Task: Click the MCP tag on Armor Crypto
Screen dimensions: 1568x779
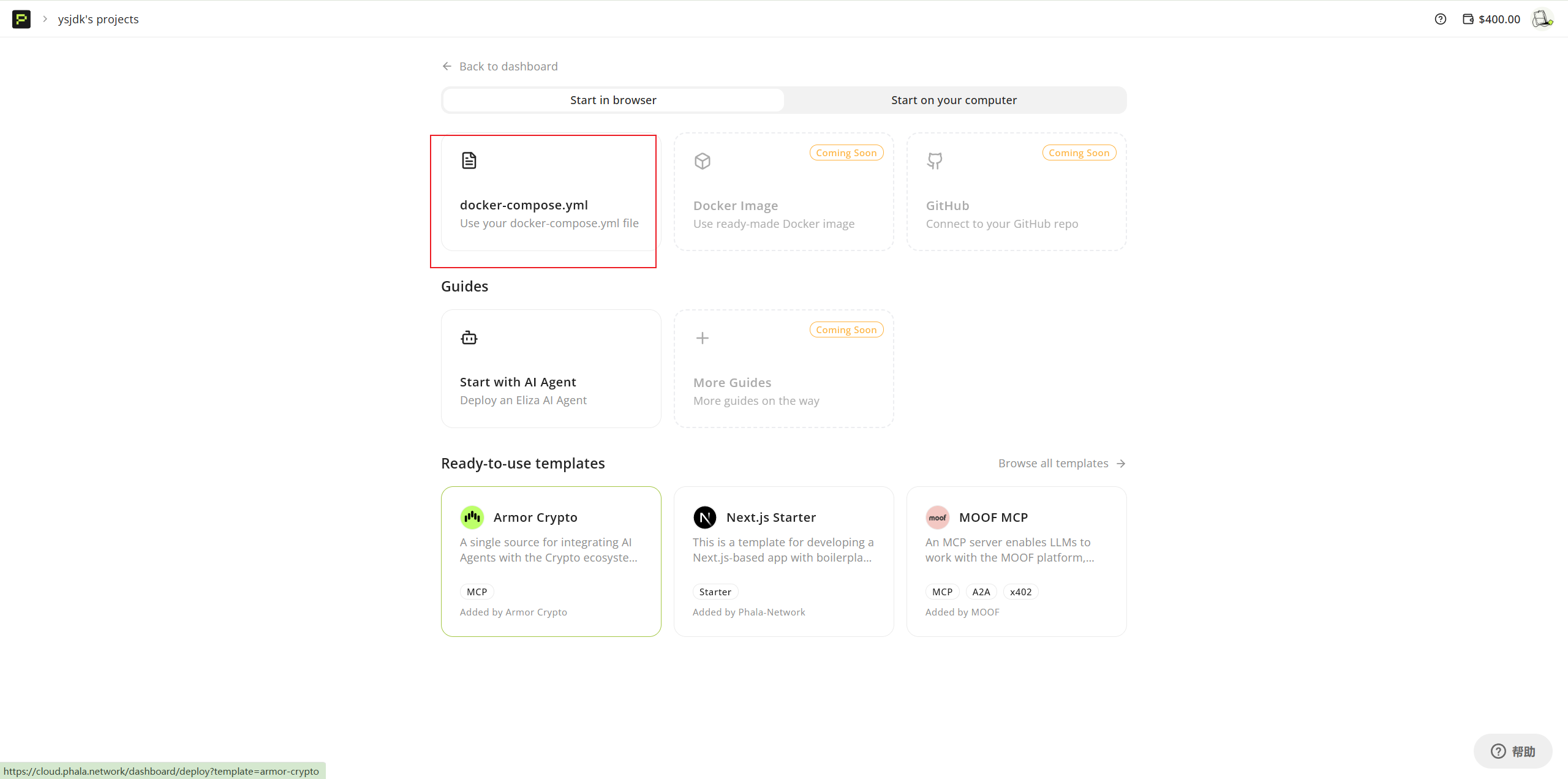Action: tap(477, 592)
